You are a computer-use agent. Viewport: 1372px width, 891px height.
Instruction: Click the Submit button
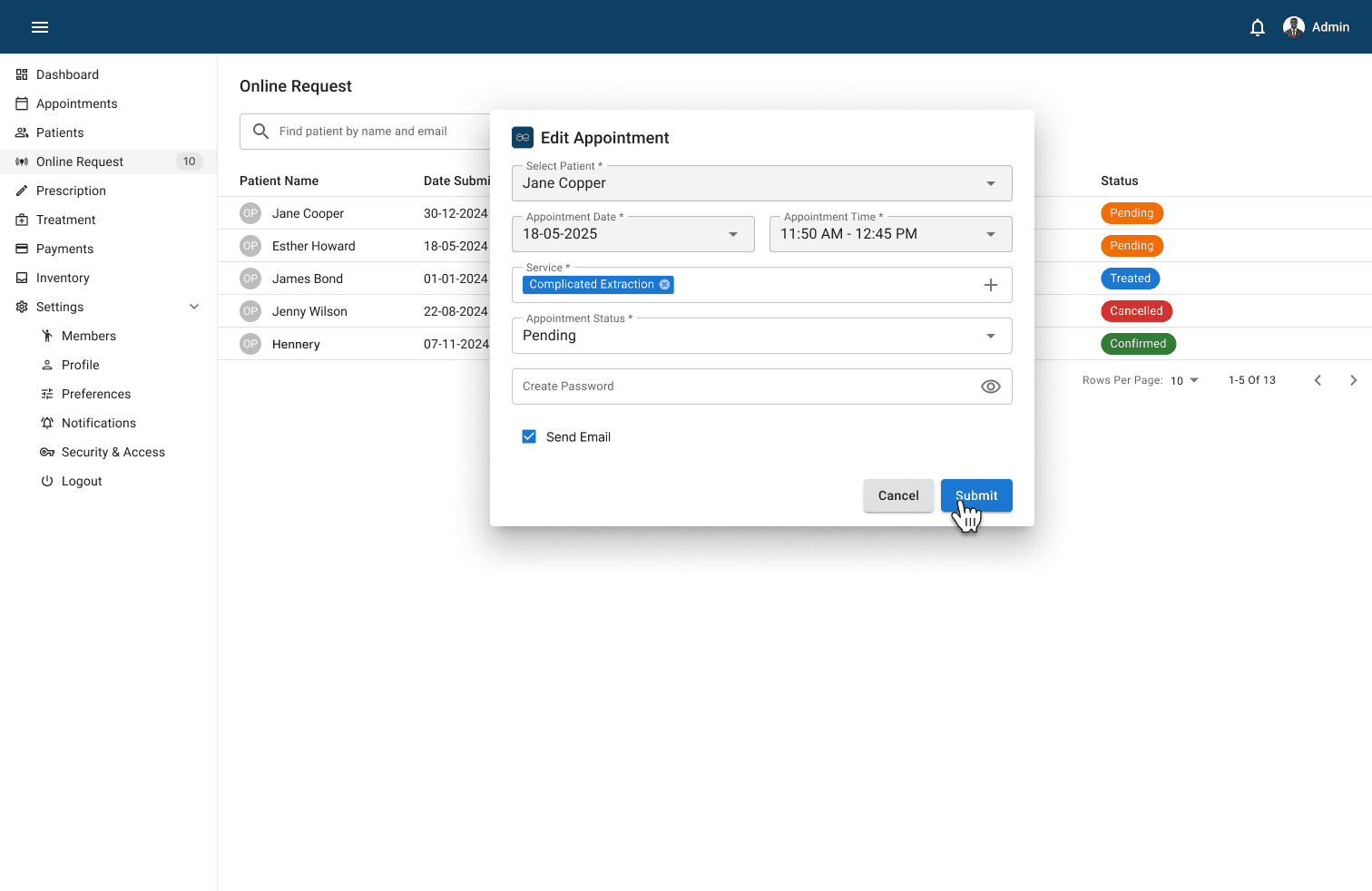pyautogui.click(x=975, y=495)
